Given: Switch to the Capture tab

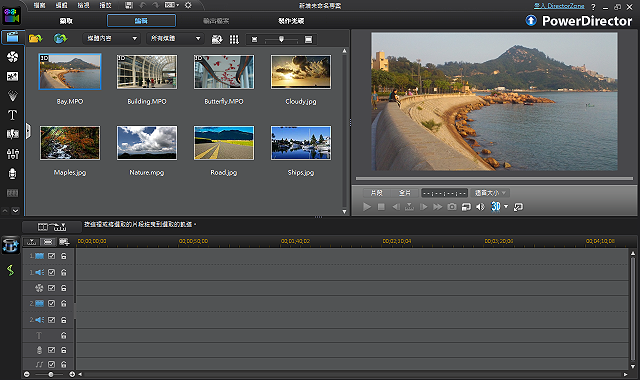Looking at the screenshot, I should (66, 21).
